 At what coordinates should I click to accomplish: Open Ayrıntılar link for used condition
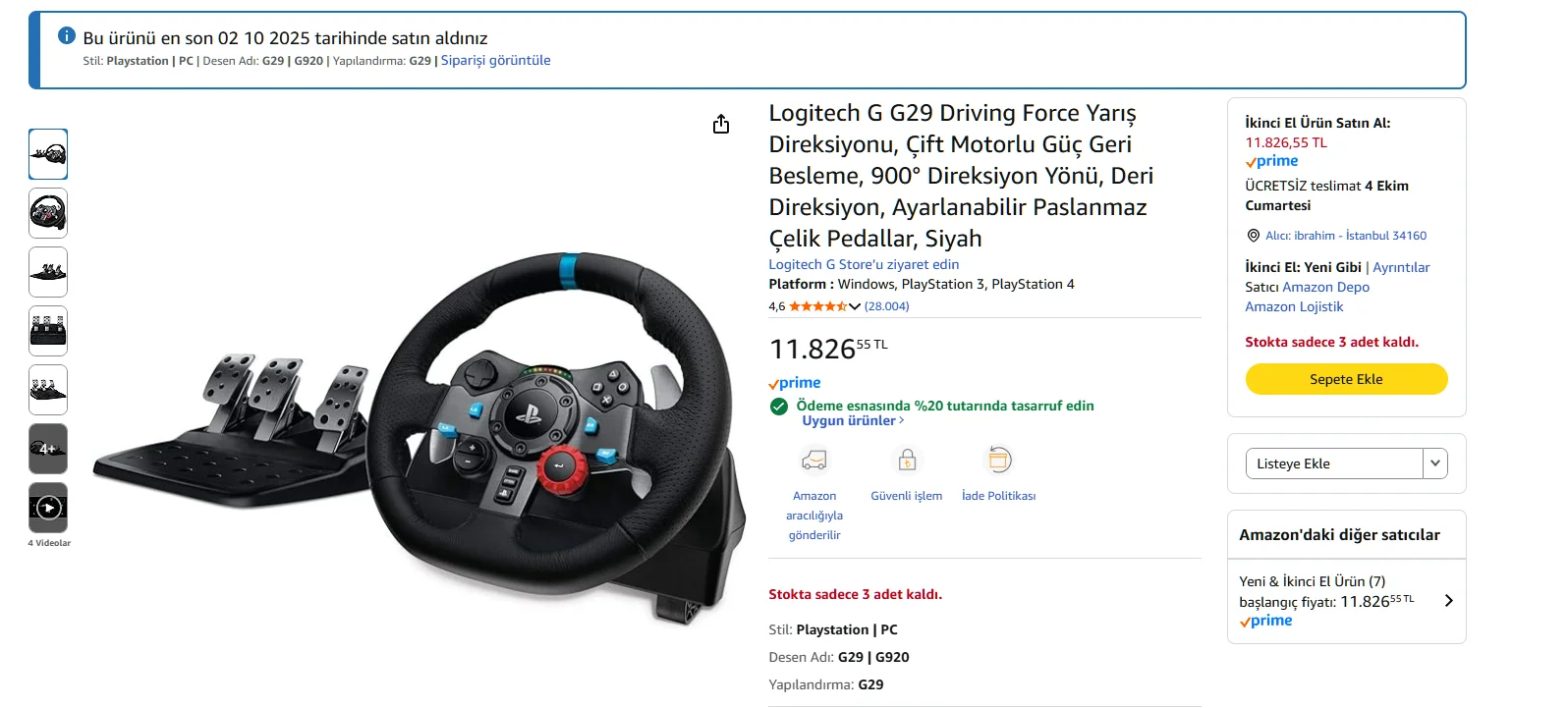point(1401,267)
